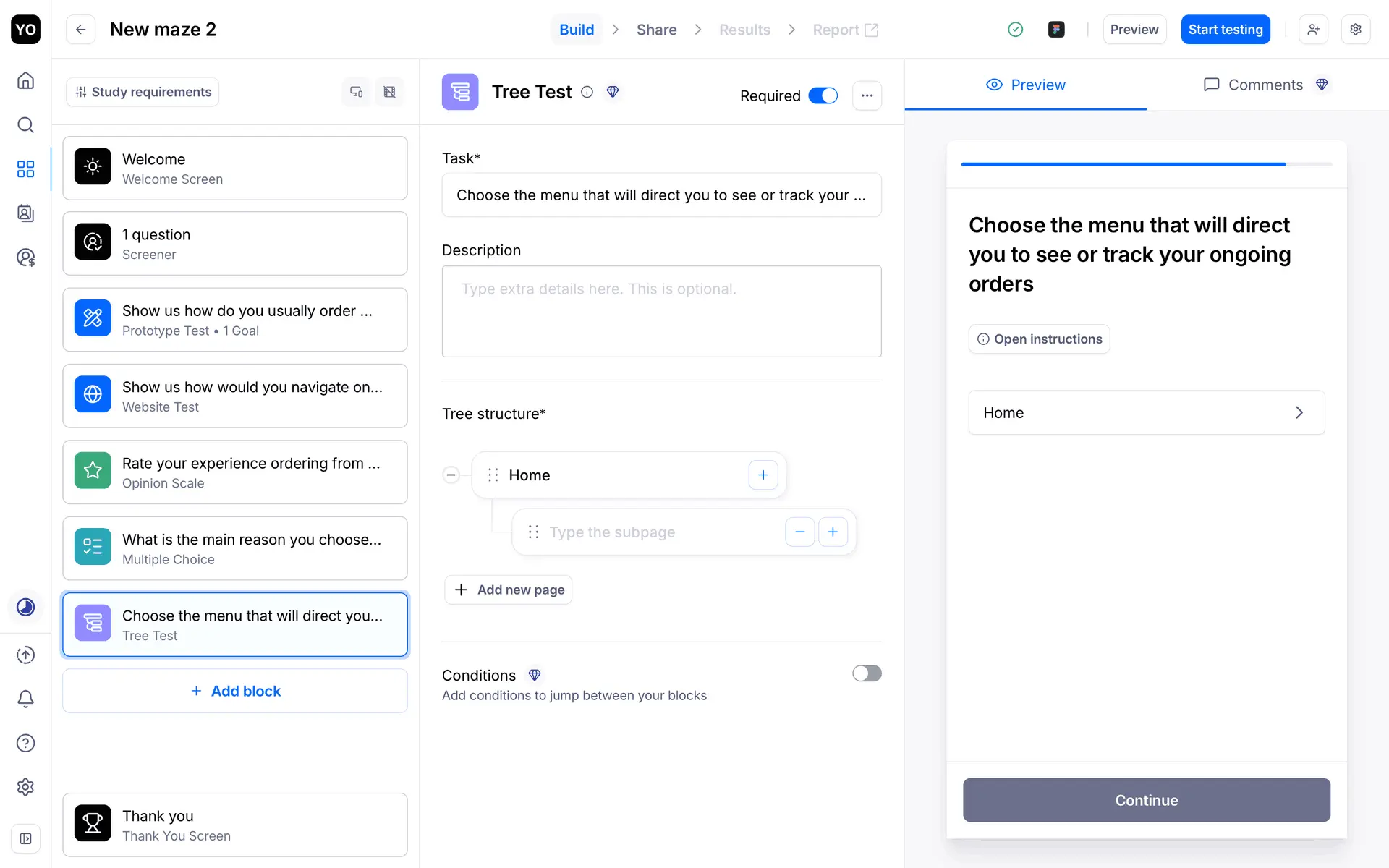Screen dimensions: 1389x868
Task: Open the invite collaborators icon
Action: point(1313,30)
